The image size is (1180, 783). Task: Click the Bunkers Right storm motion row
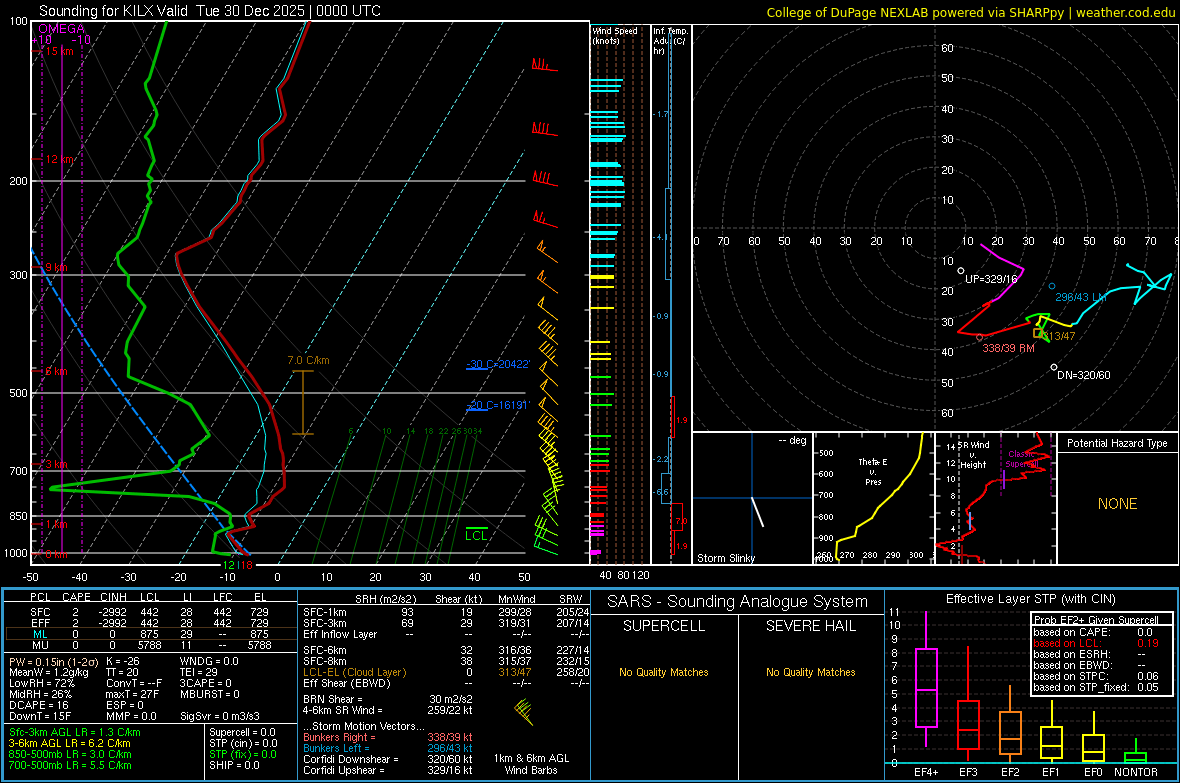388,737
